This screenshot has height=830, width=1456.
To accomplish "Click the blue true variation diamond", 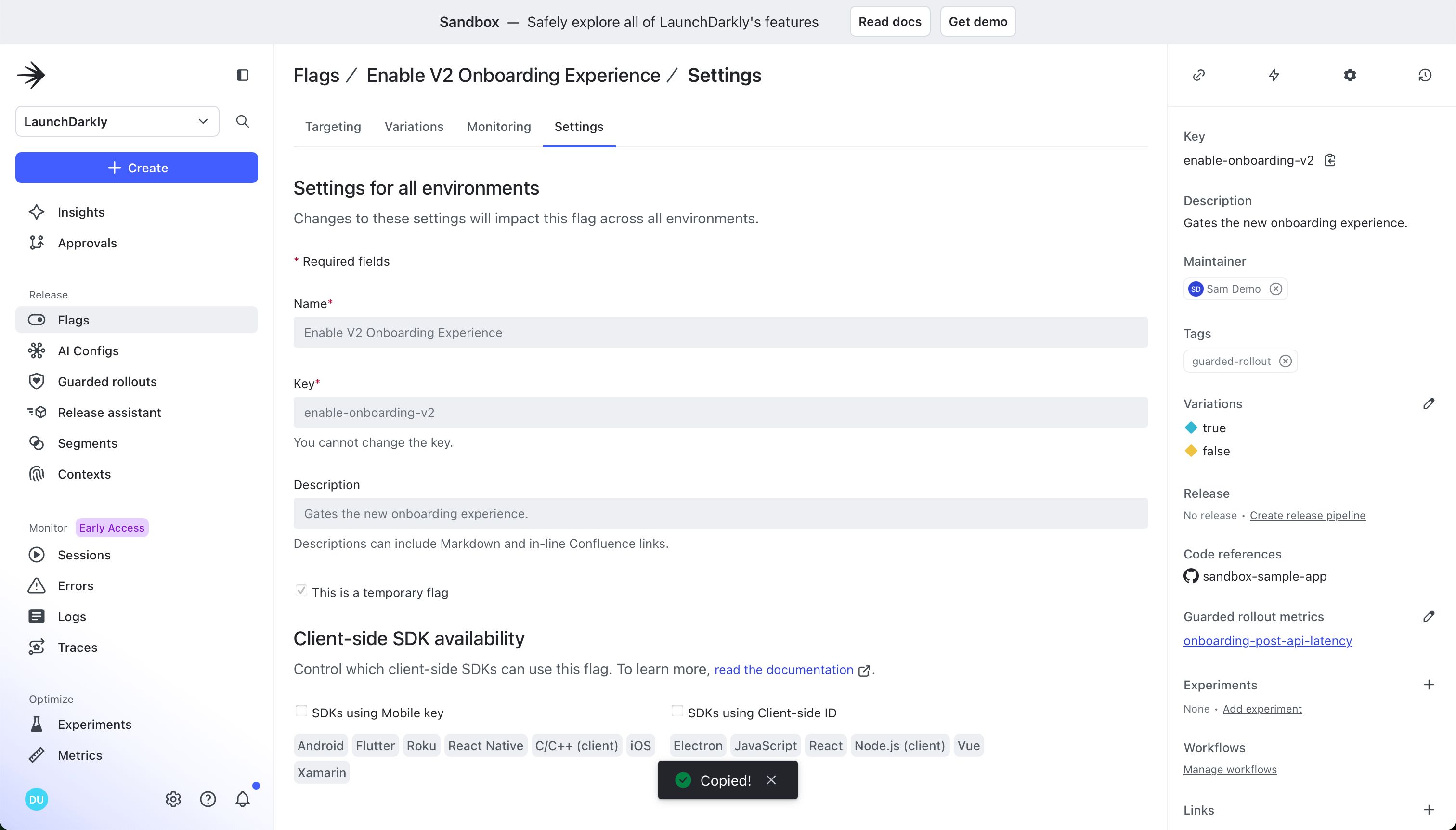I will tap(1191, 428).
